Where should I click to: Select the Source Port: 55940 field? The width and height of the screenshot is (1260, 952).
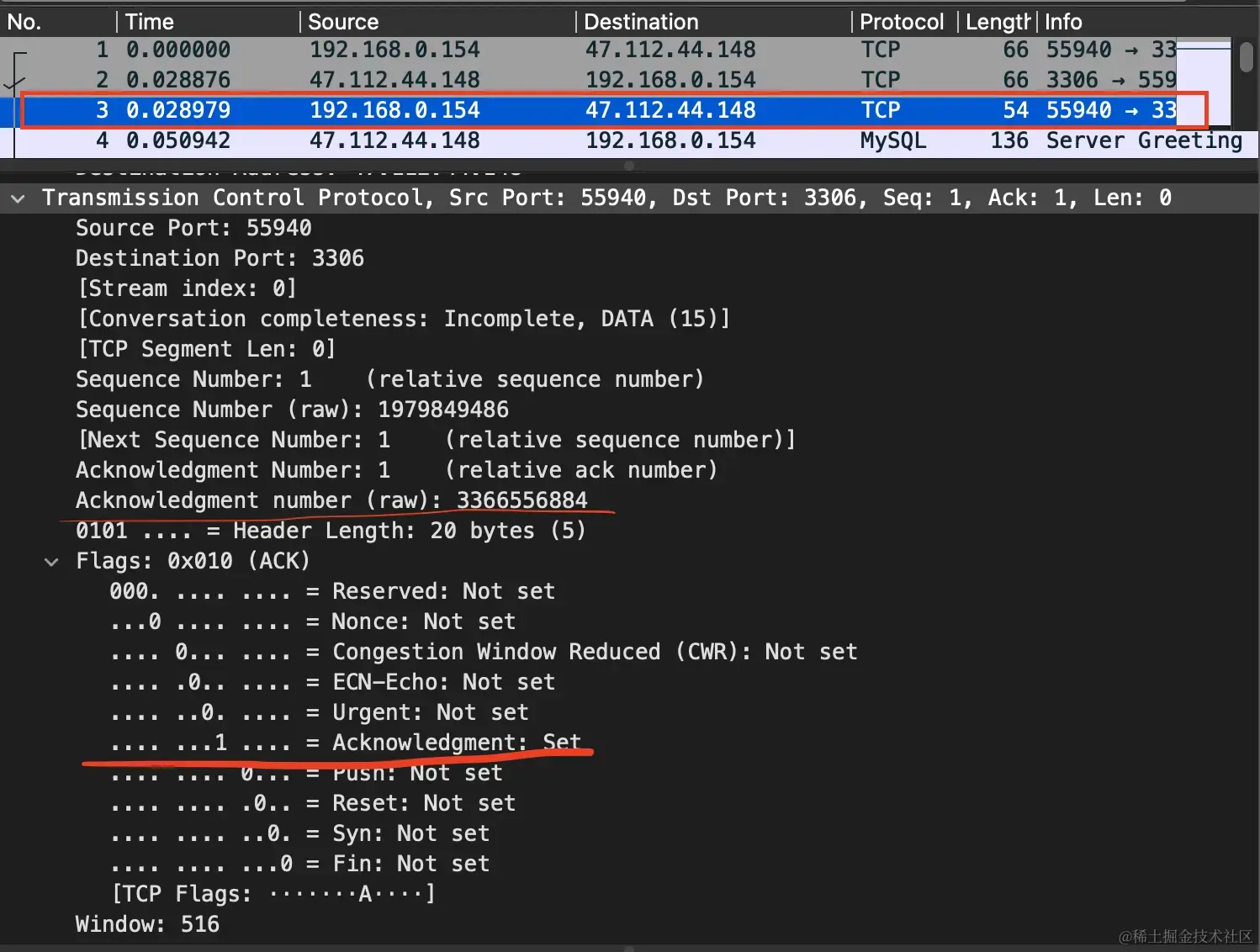pos(193,228)
